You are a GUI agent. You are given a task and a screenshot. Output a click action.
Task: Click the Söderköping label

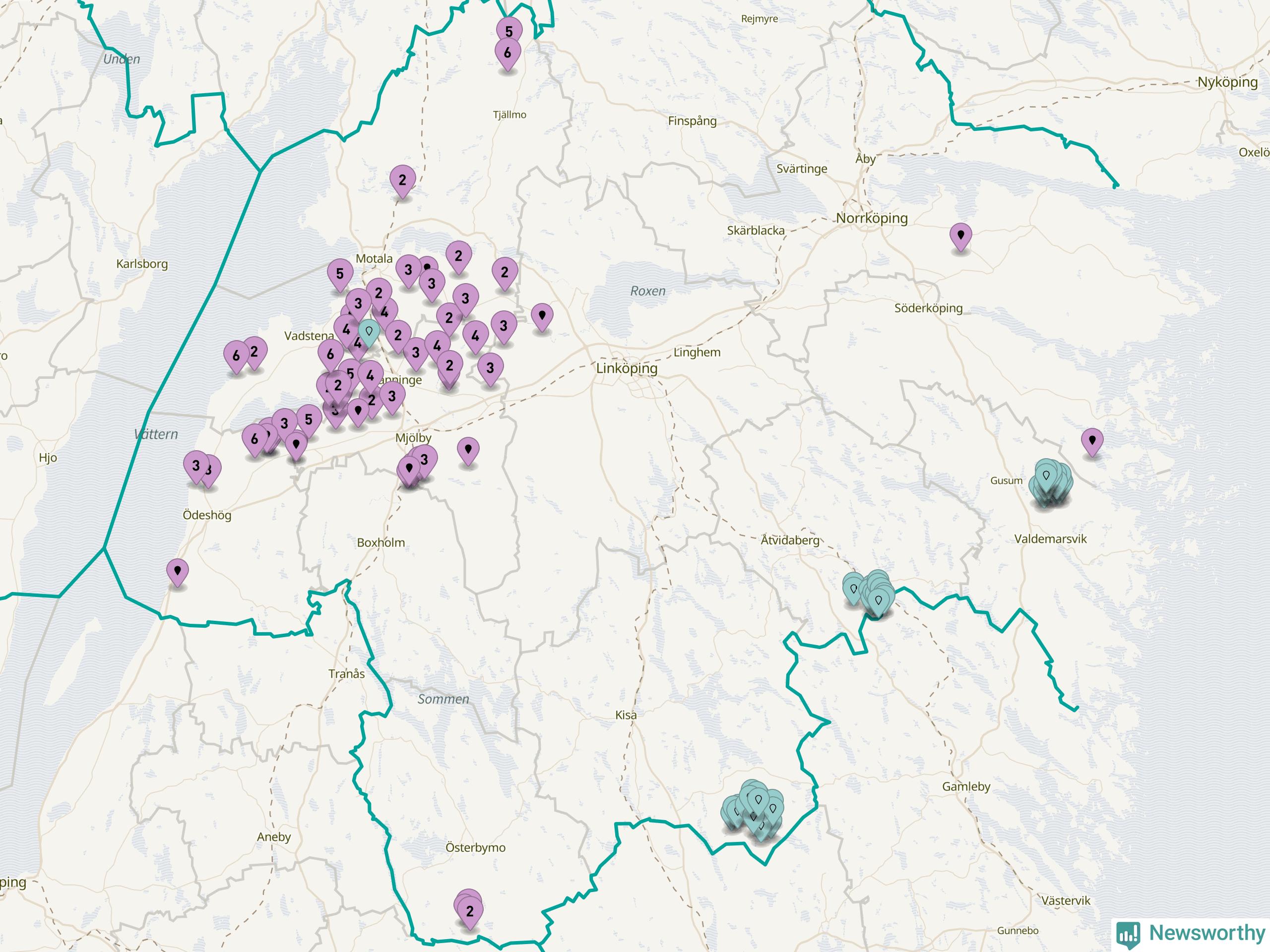click(x=928, y=308)
